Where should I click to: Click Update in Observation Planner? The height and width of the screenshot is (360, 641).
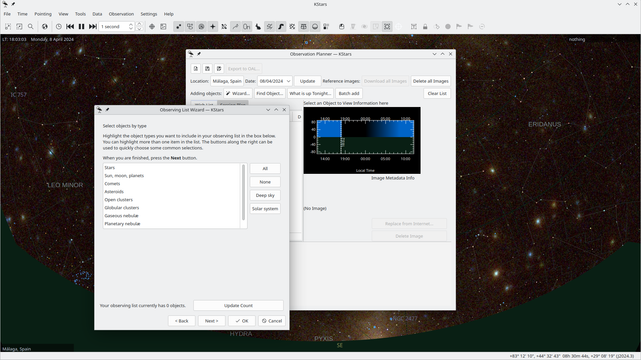pyautogui.click(x=307, y=81)
